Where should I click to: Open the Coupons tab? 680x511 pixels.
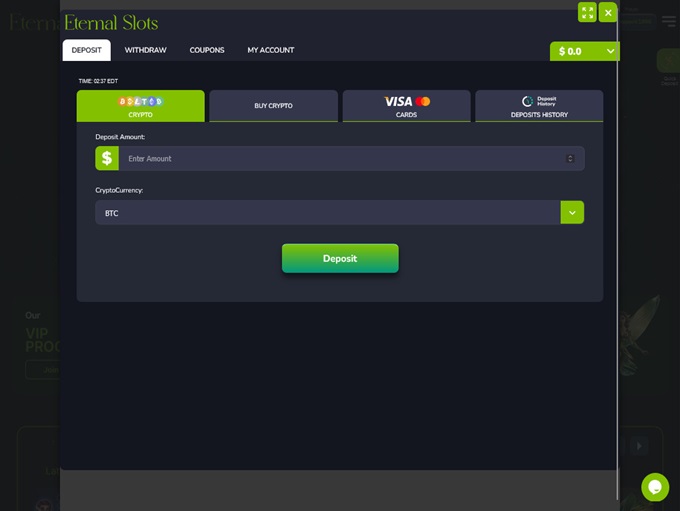[207, 50]
